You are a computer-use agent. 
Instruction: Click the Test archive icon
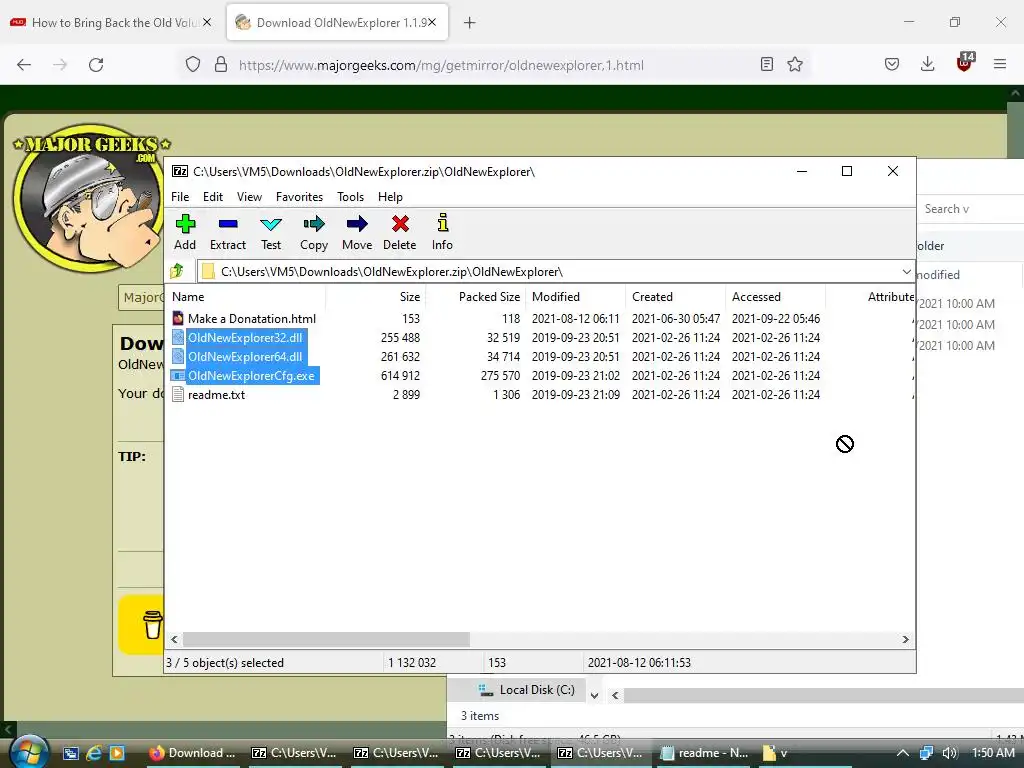point(270,224)
